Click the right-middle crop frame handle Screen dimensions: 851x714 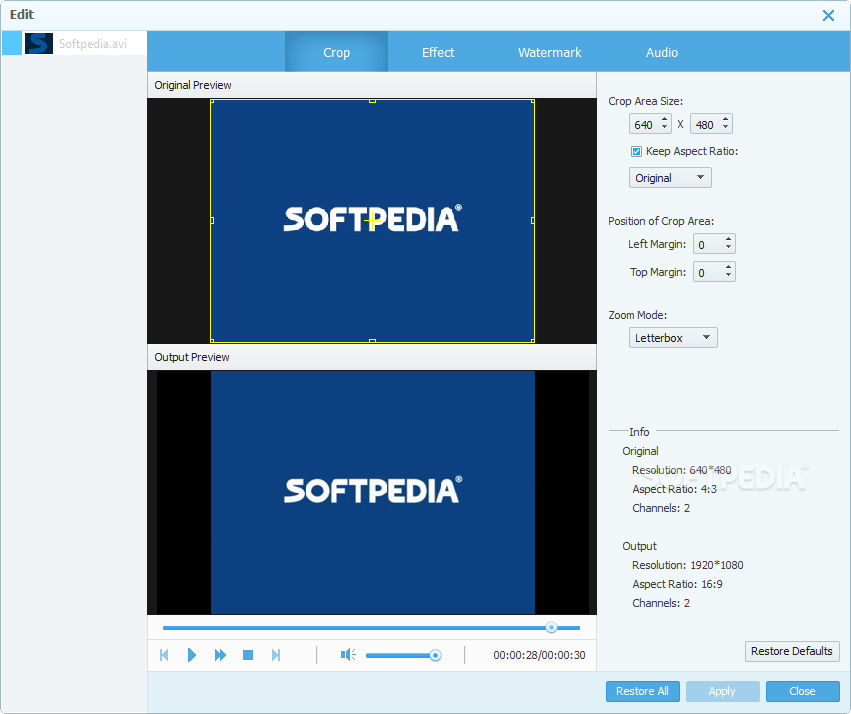[x=533, y=220]
